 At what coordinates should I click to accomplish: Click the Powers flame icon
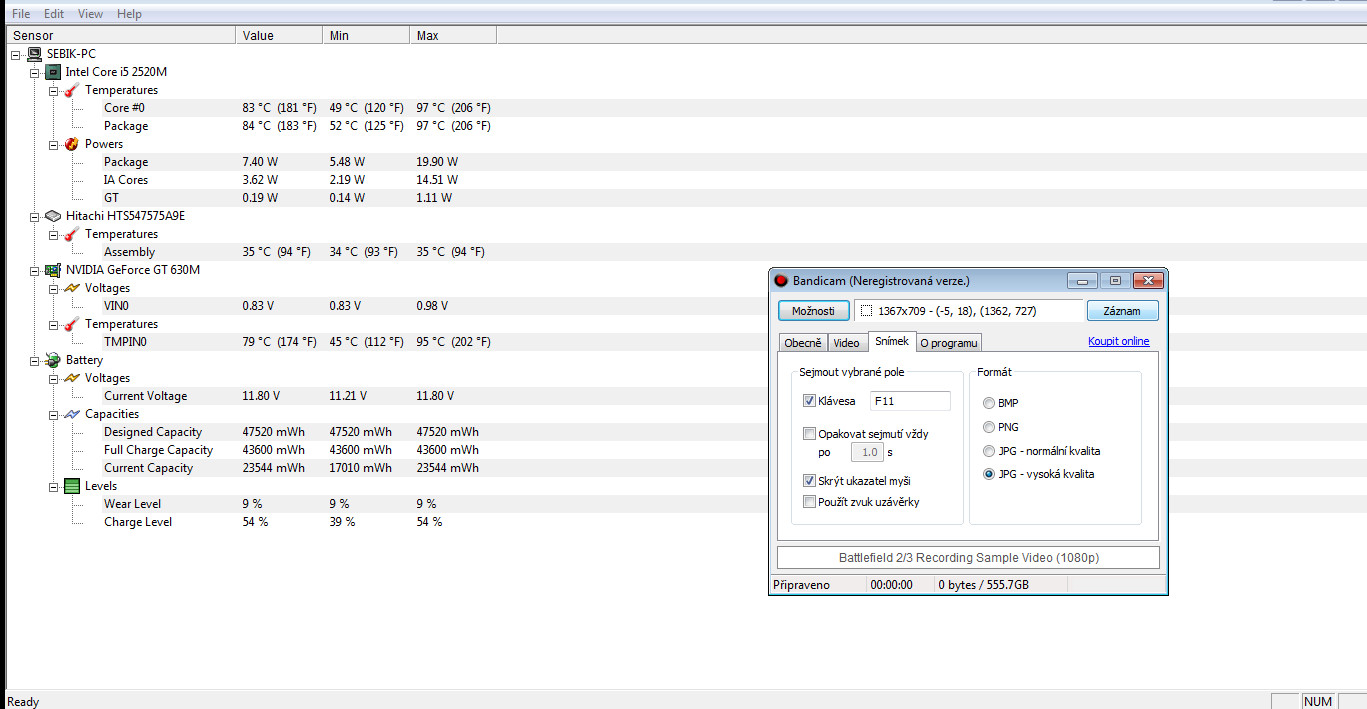click(71, 144)
